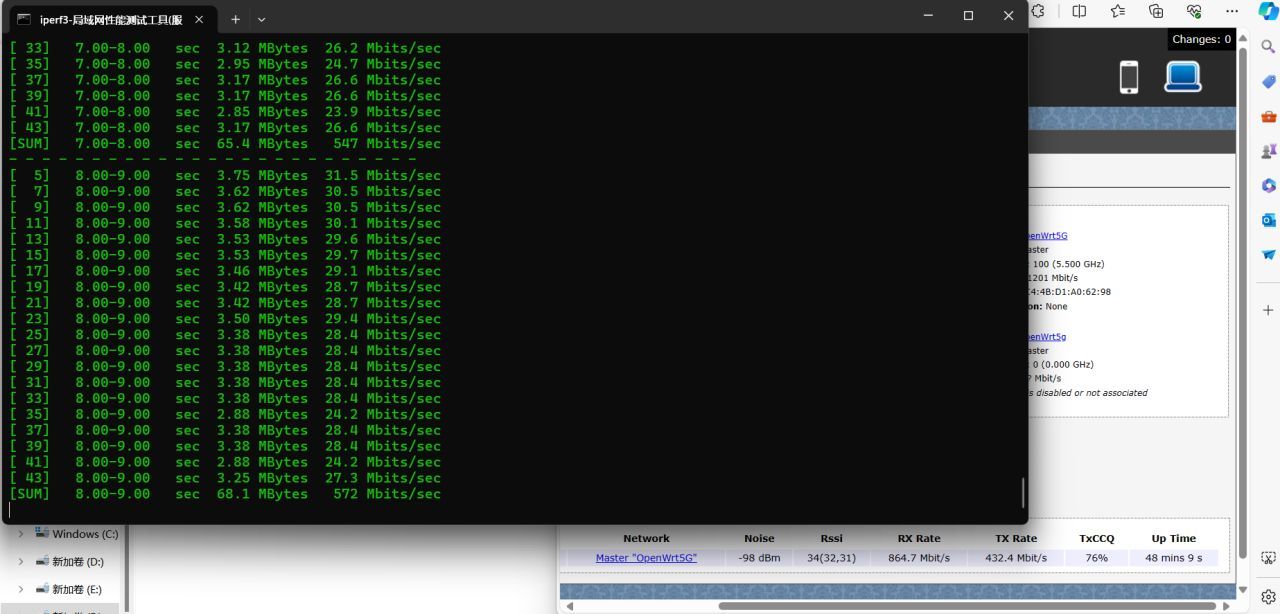Screen dimensions: 1280x614
Task: Click the 432.4 Mbit/s TX rate value
Action: pyautogui.click(x=1016, y=558)
